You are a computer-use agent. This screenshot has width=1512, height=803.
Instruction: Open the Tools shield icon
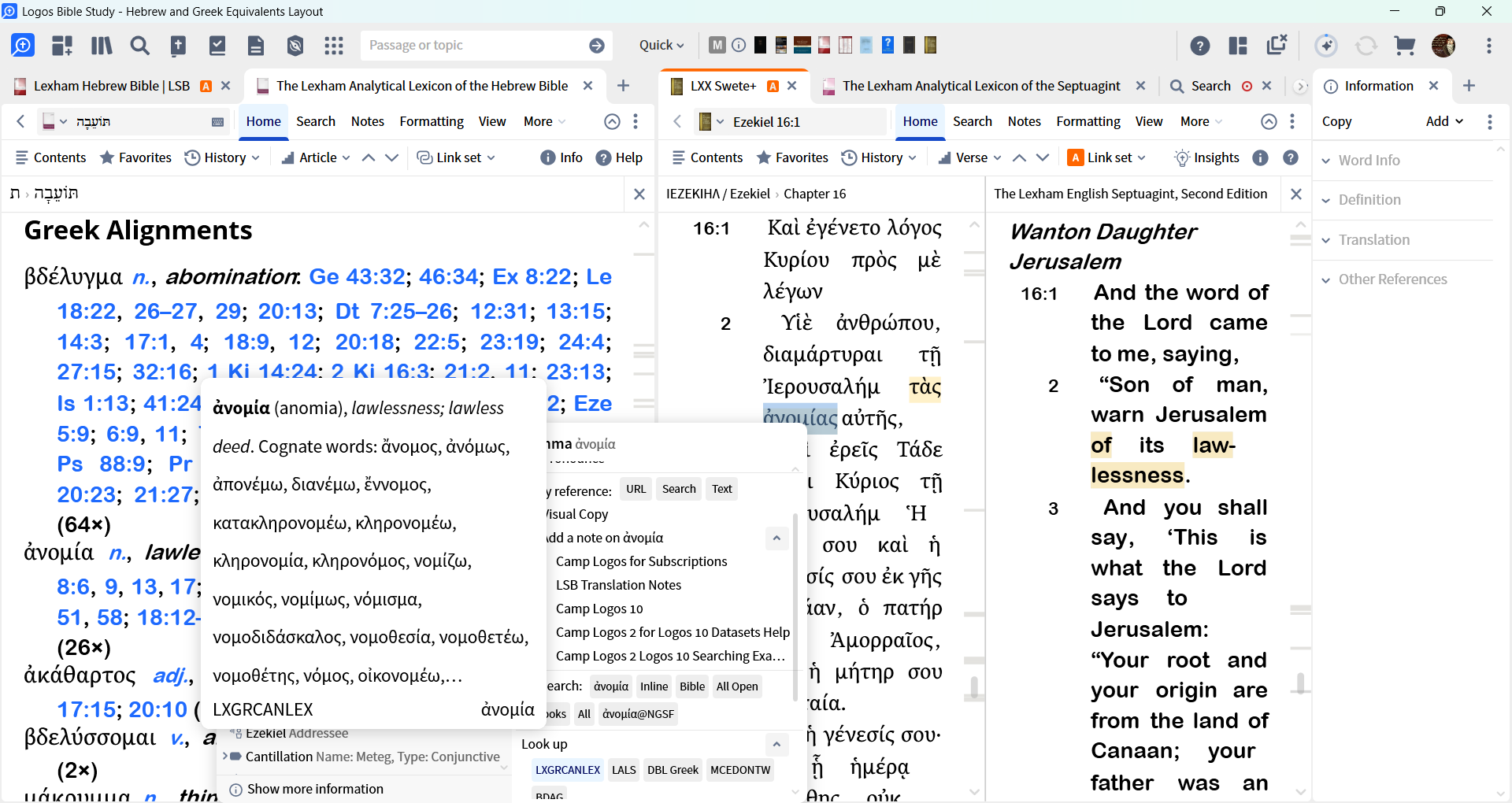(295, 46)
